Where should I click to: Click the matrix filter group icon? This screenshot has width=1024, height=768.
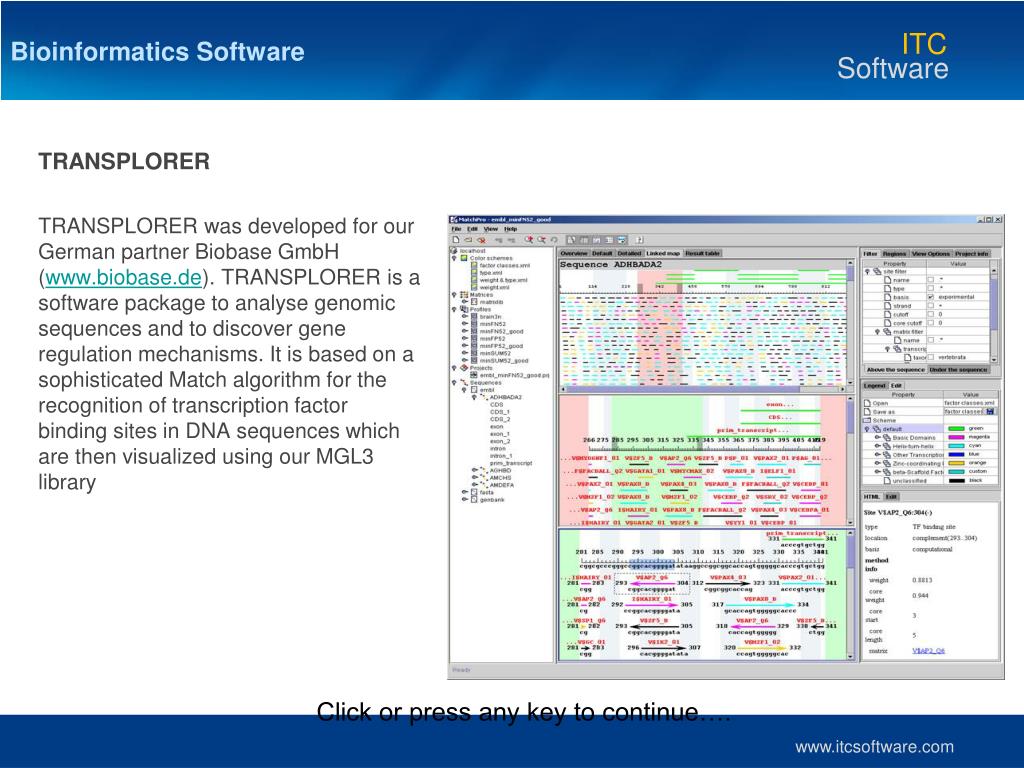[x=887, y=332]
